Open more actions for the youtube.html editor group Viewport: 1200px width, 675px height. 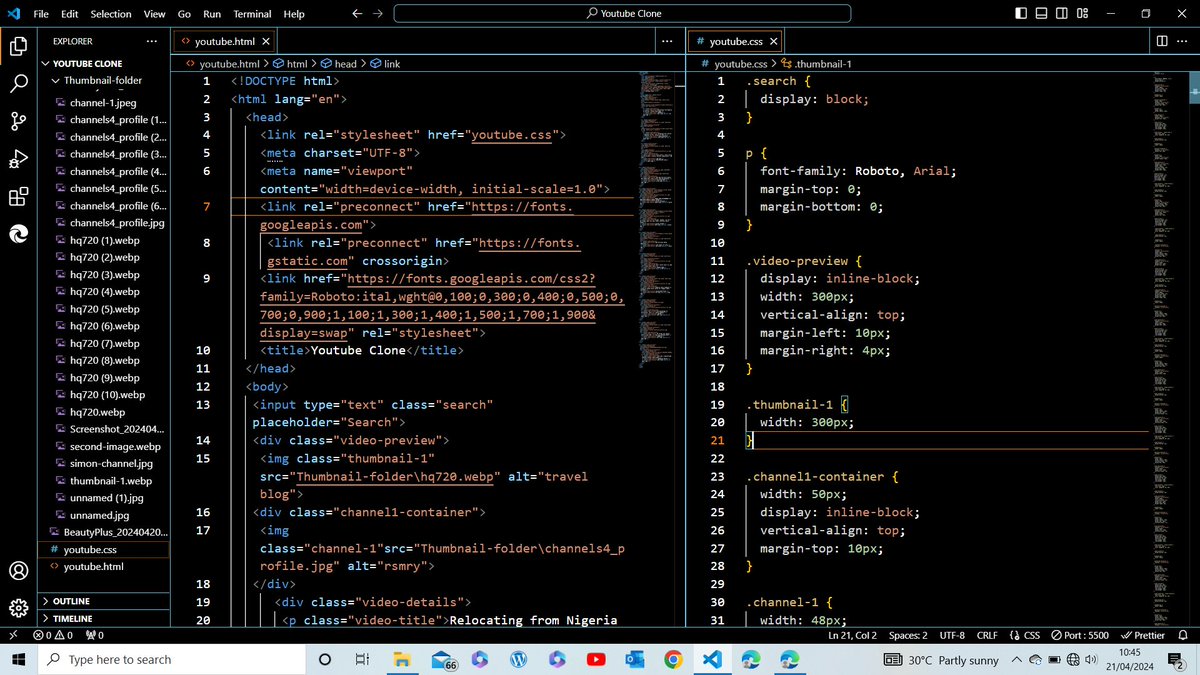[x=667, y=41]
